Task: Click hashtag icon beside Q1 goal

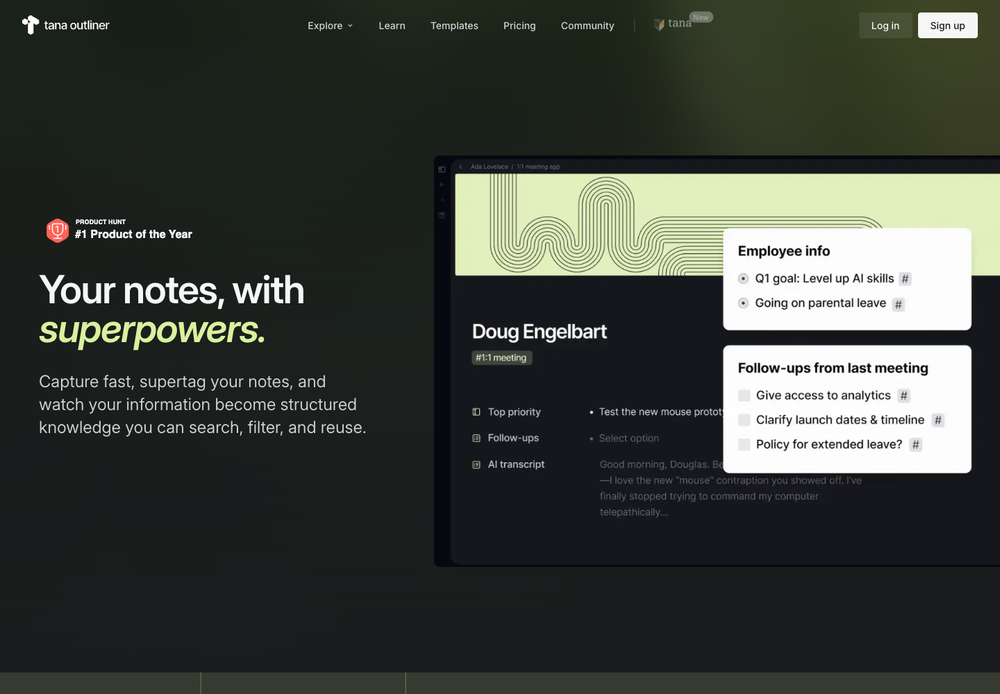Action: click(905, 279)
